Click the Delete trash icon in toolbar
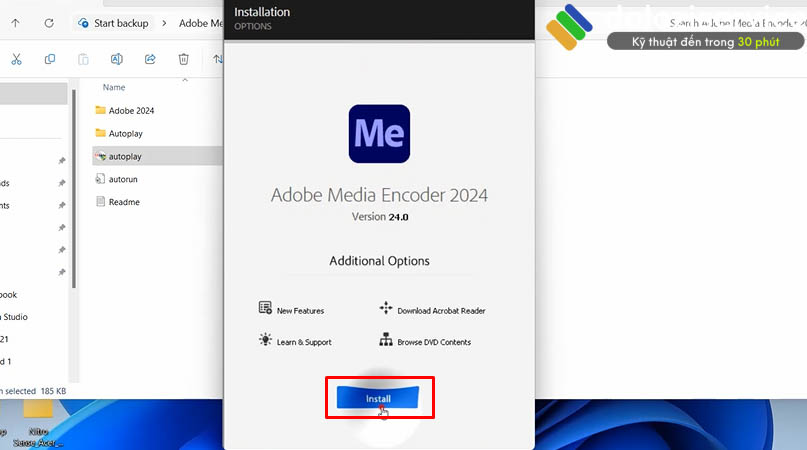This screenshot has height=450, width=807. tap(183, 59)
